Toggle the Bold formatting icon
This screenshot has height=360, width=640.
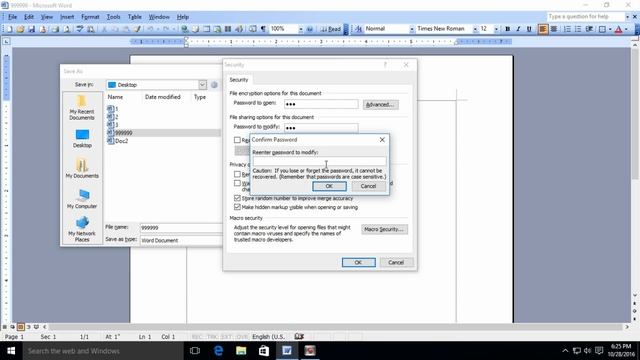tap(507, 29)
